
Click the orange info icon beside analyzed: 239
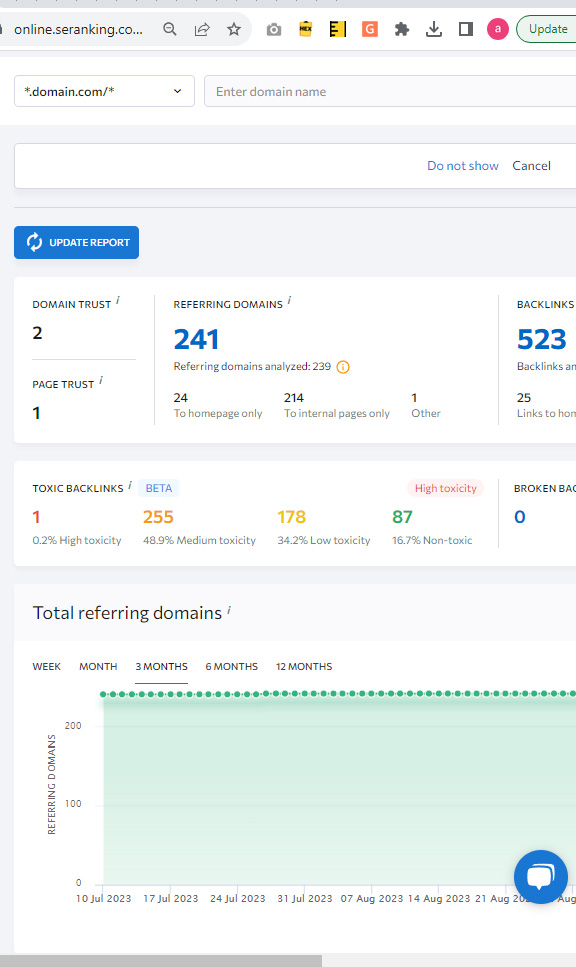[343, 367]
